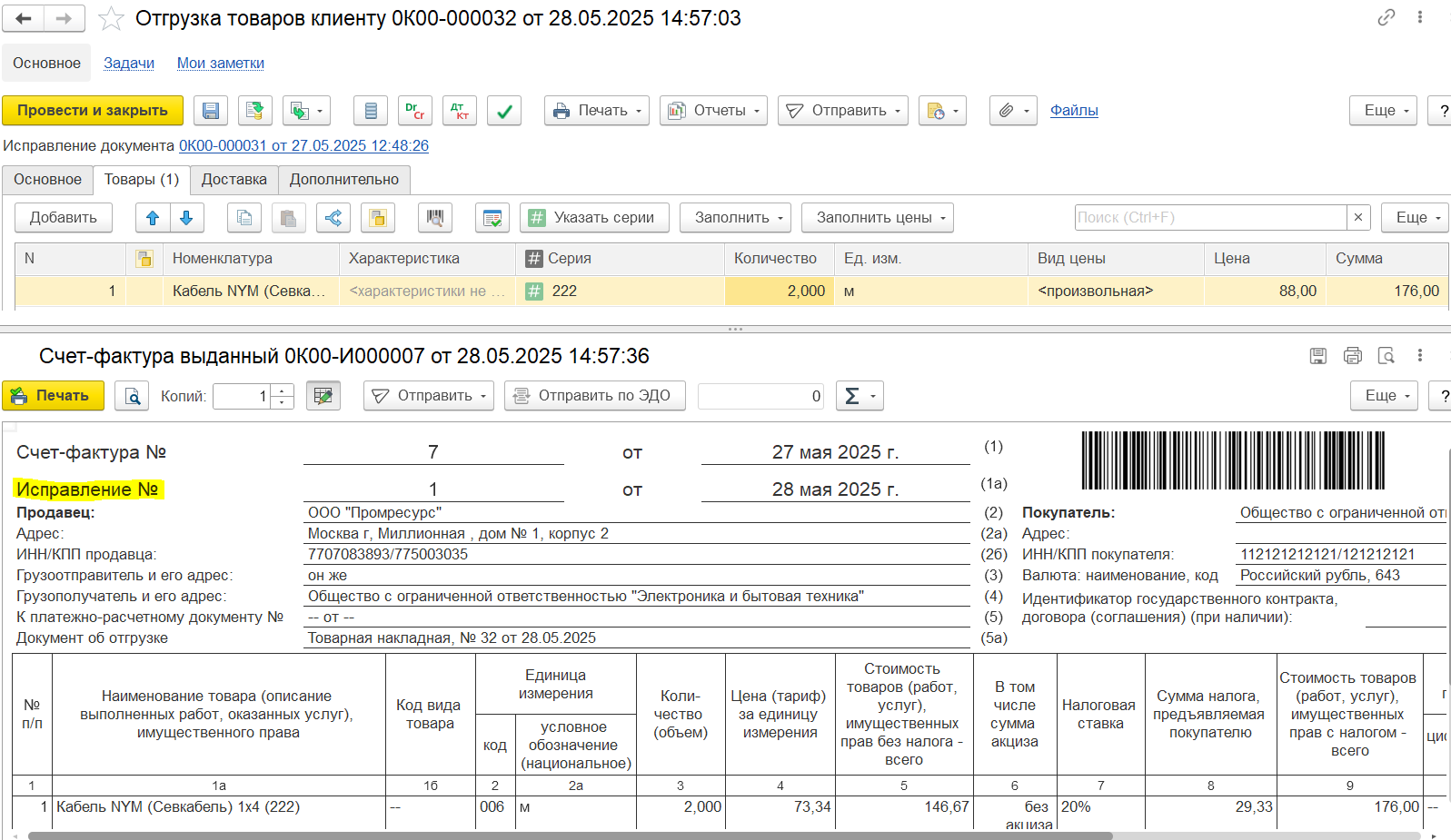Open print preview magnifier icon in invoice
The width and height of the screenshot is (1451, 840).
(132, 396)
